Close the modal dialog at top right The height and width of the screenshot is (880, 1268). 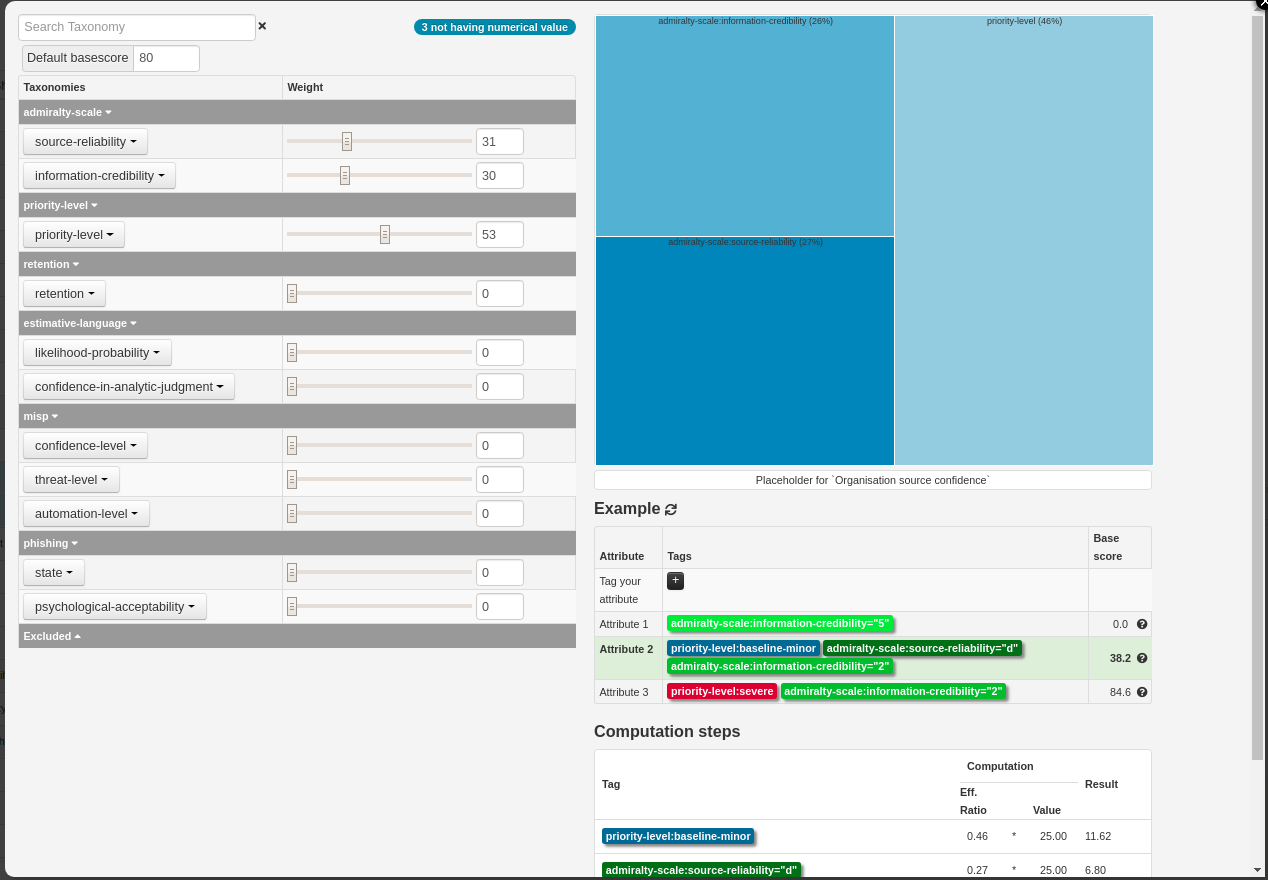point(1262,4)
